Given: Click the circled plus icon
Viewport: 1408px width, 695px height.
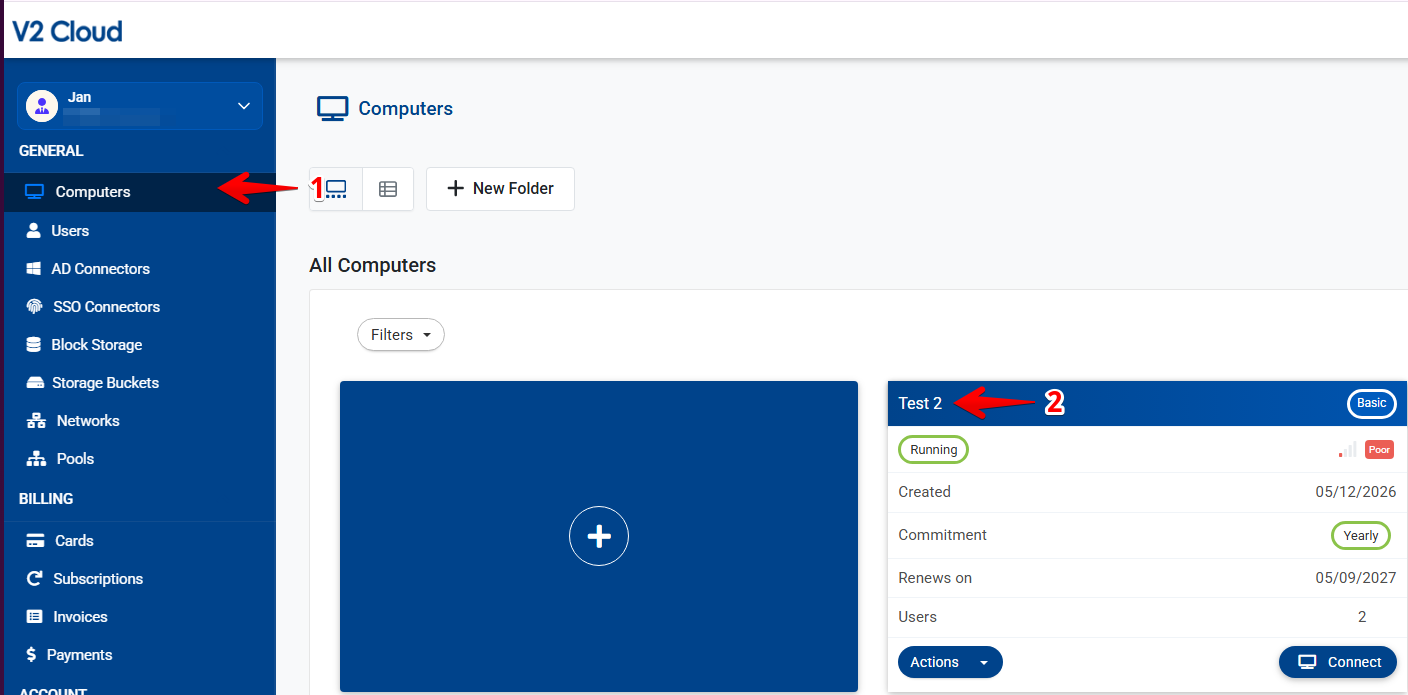Looking at the screenshot, I should pyautogui.click(x=599, y=537).
